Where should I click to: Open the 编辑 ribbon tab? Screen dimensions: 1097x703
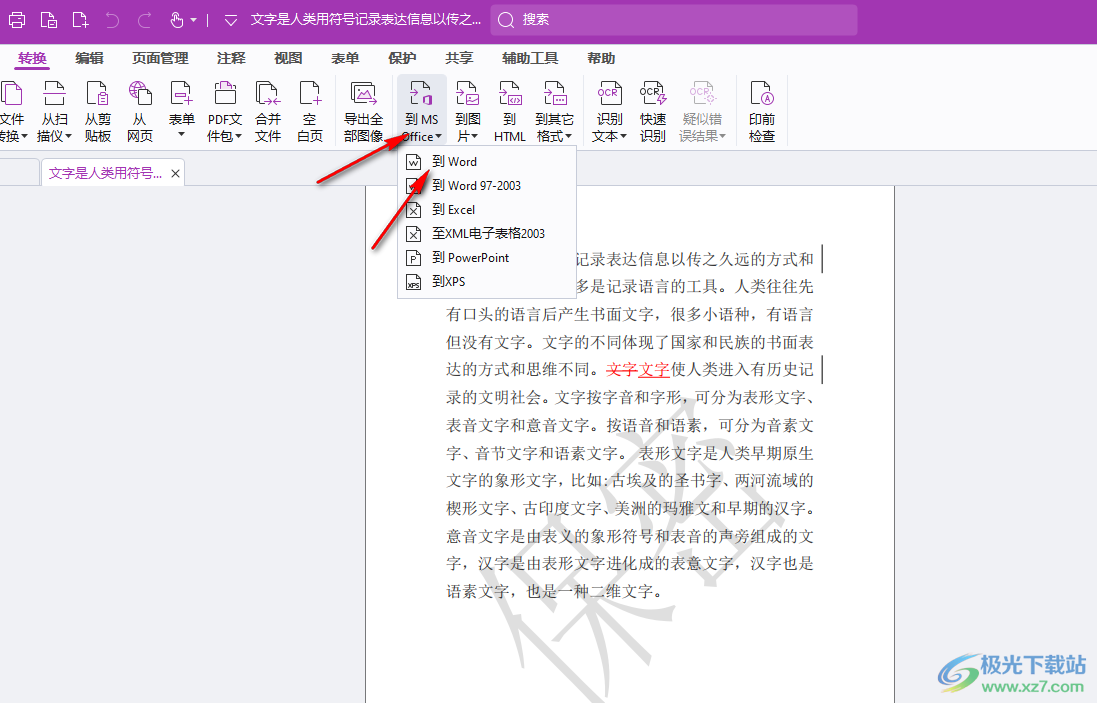(x=90, y=58)
